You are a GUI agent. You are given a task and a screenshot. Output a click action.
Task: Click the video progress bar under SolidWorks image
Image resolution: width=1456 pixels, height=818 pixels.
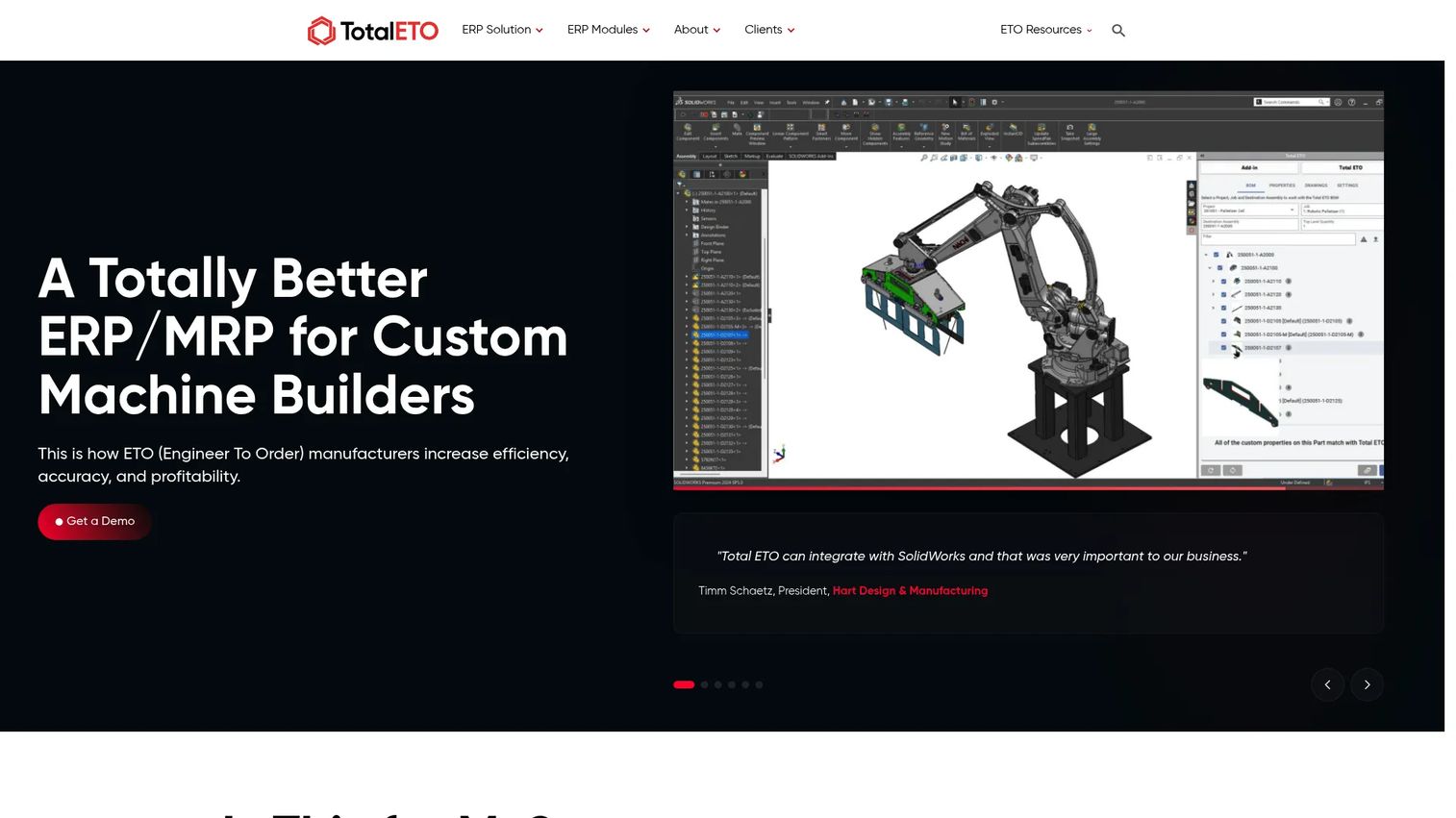pyautogui.click(x=1028, y=488)
